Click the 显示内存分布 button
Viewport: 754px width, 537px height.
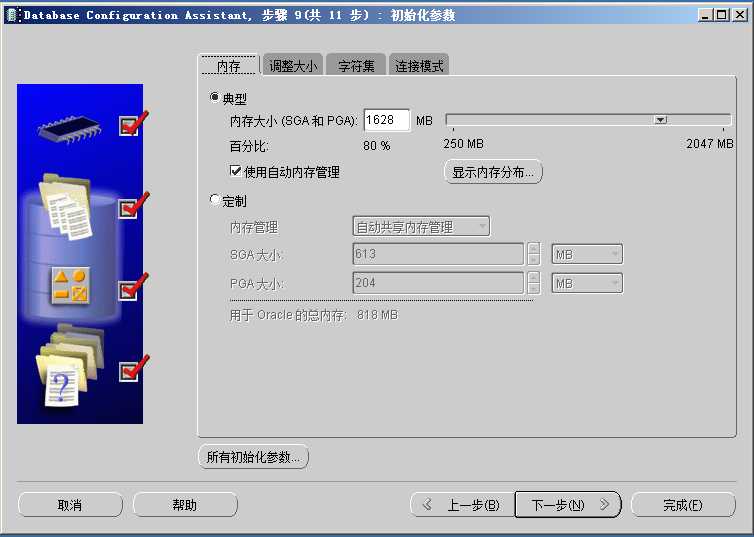coord(493,172)
